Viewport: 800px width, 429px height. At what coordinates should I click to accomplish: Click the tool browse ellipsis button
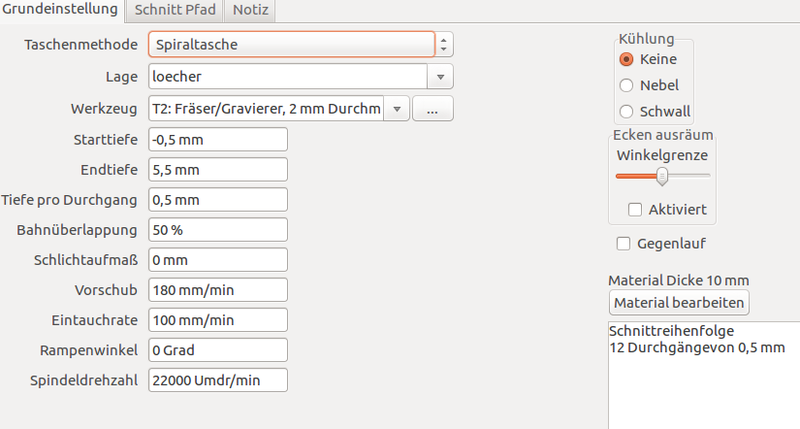tap(432, 108)
